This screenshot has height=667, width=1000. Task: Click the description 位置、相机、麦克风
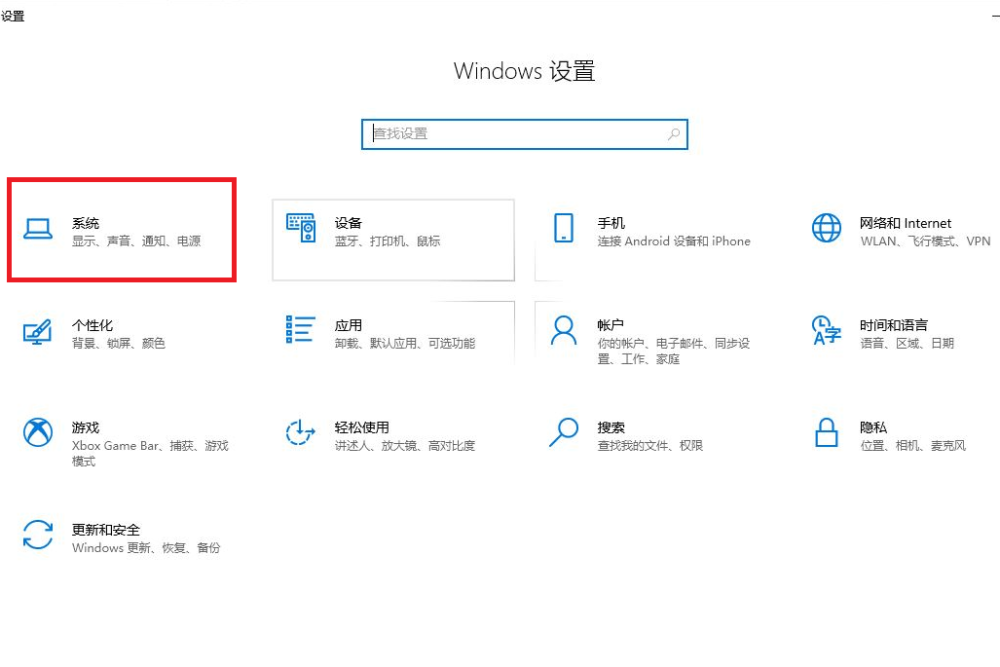(x=913, y=446)
